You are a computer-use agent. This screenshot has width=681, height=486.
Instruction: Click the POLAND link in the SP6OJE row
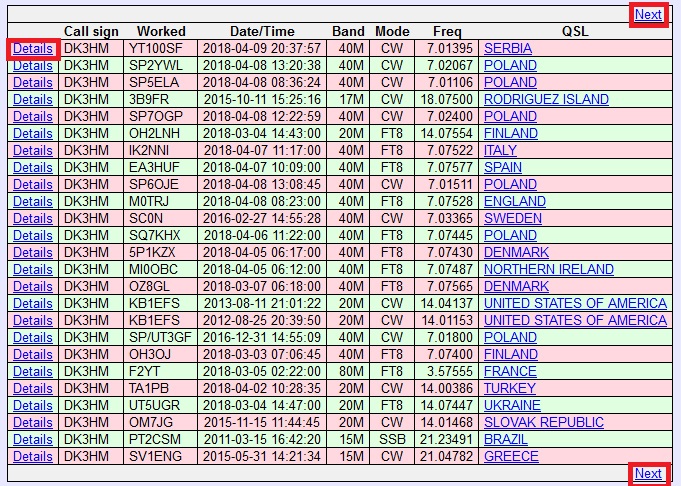tap(510, 184)
